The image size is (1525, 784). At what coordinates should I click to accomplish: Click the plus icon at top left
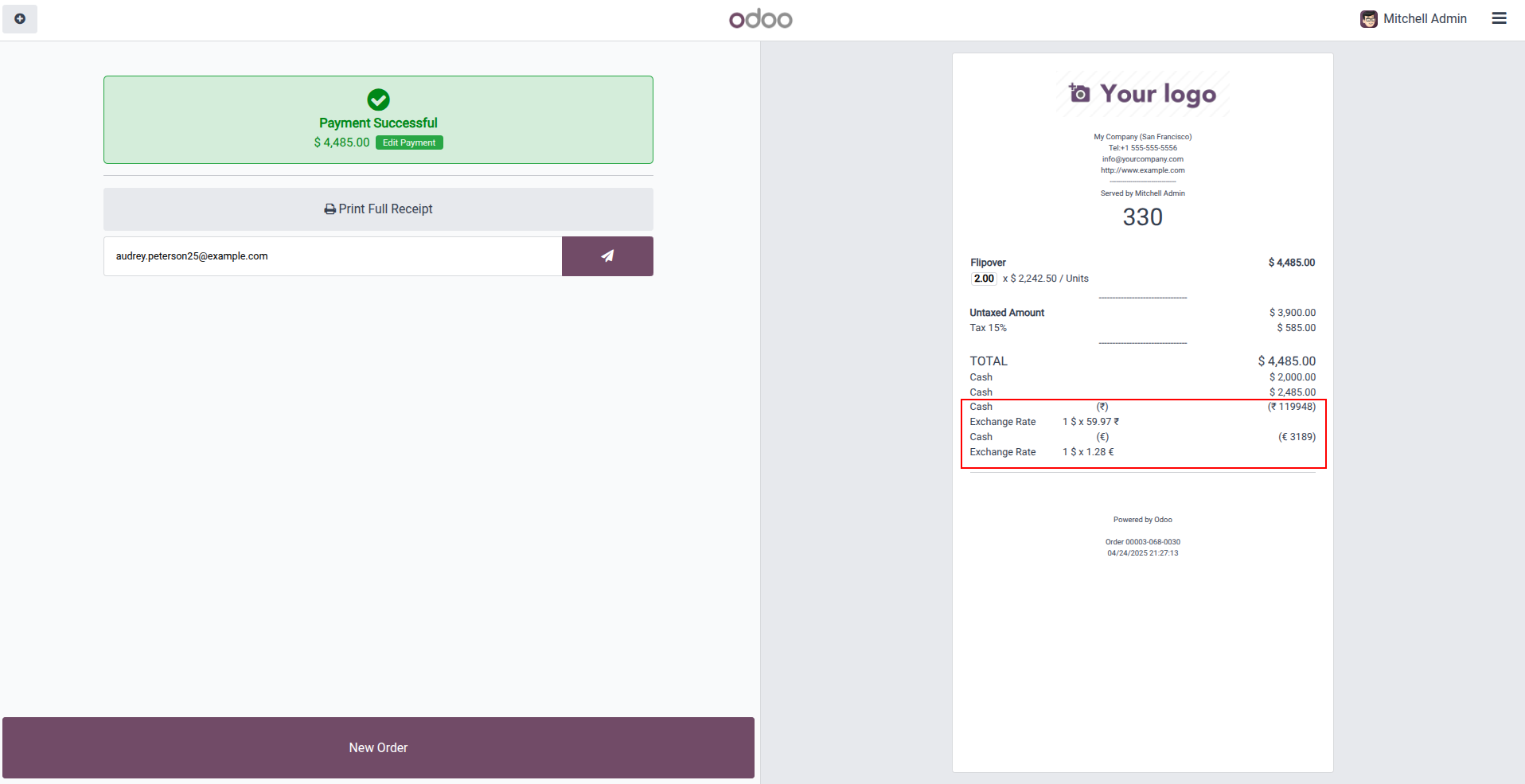pos(20,18)
